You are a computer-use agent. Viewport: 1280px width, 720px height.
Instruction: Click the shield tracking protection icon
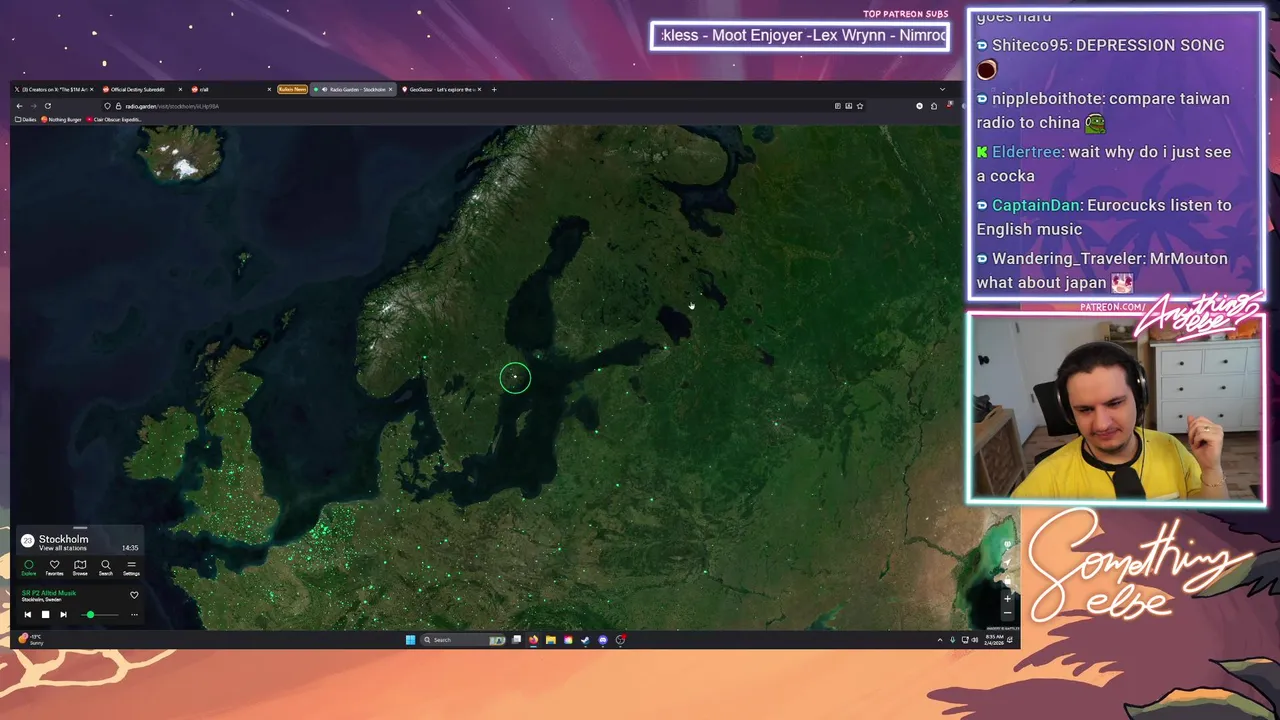click(x=107, y=106)
